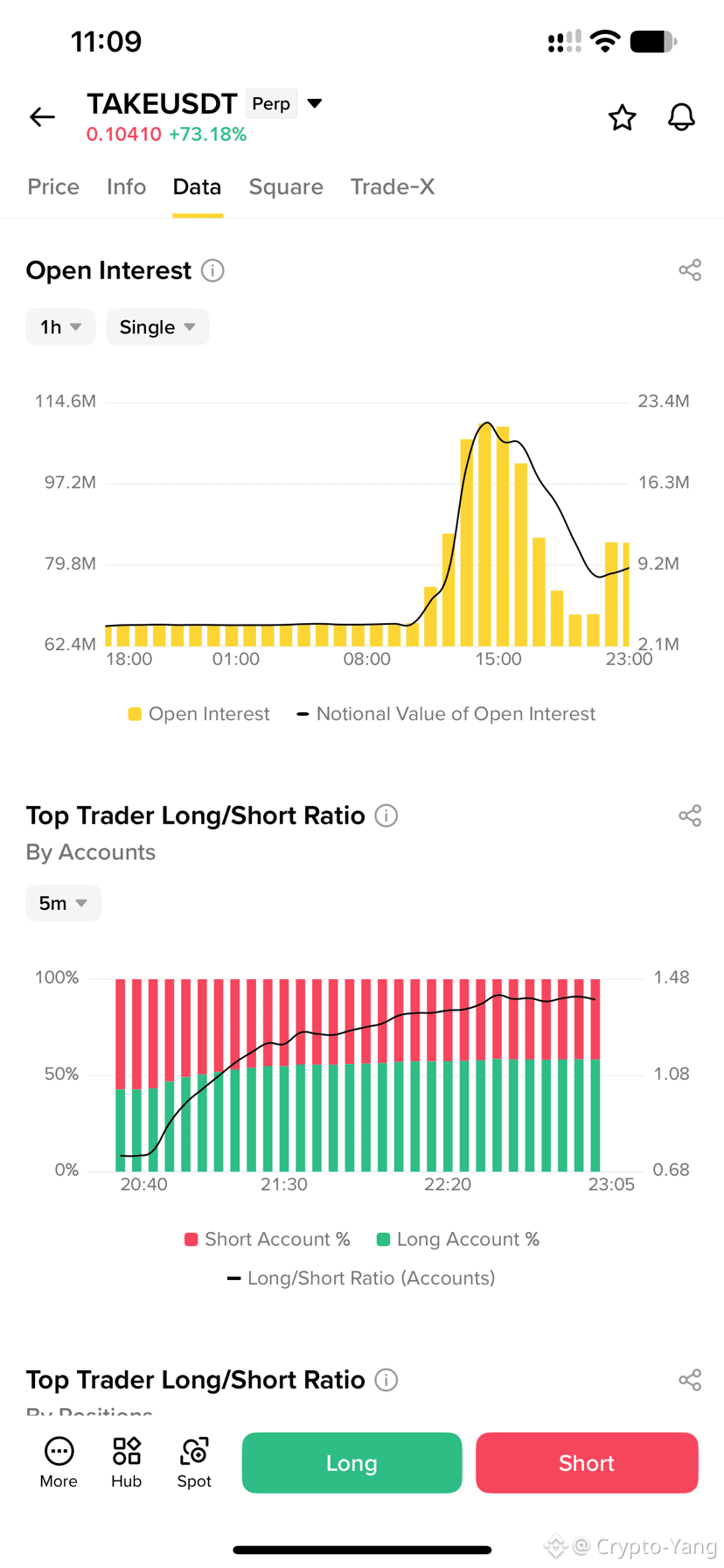
Task: Expand the Single mode dropdown
Action: pos(157,327)
